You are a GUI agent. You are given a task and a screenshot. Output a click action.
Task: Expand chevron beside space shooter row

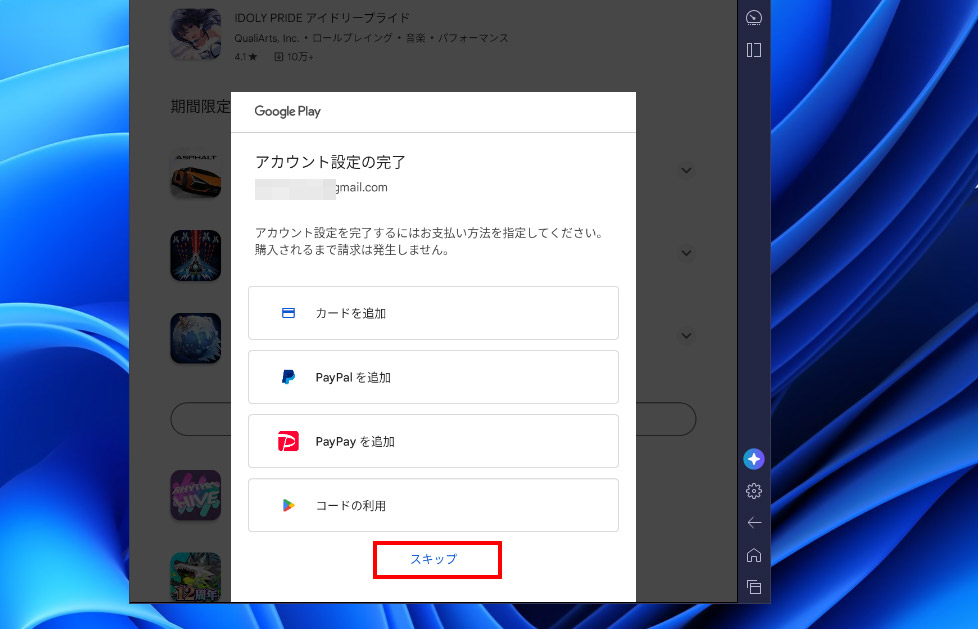pos(686,253)
